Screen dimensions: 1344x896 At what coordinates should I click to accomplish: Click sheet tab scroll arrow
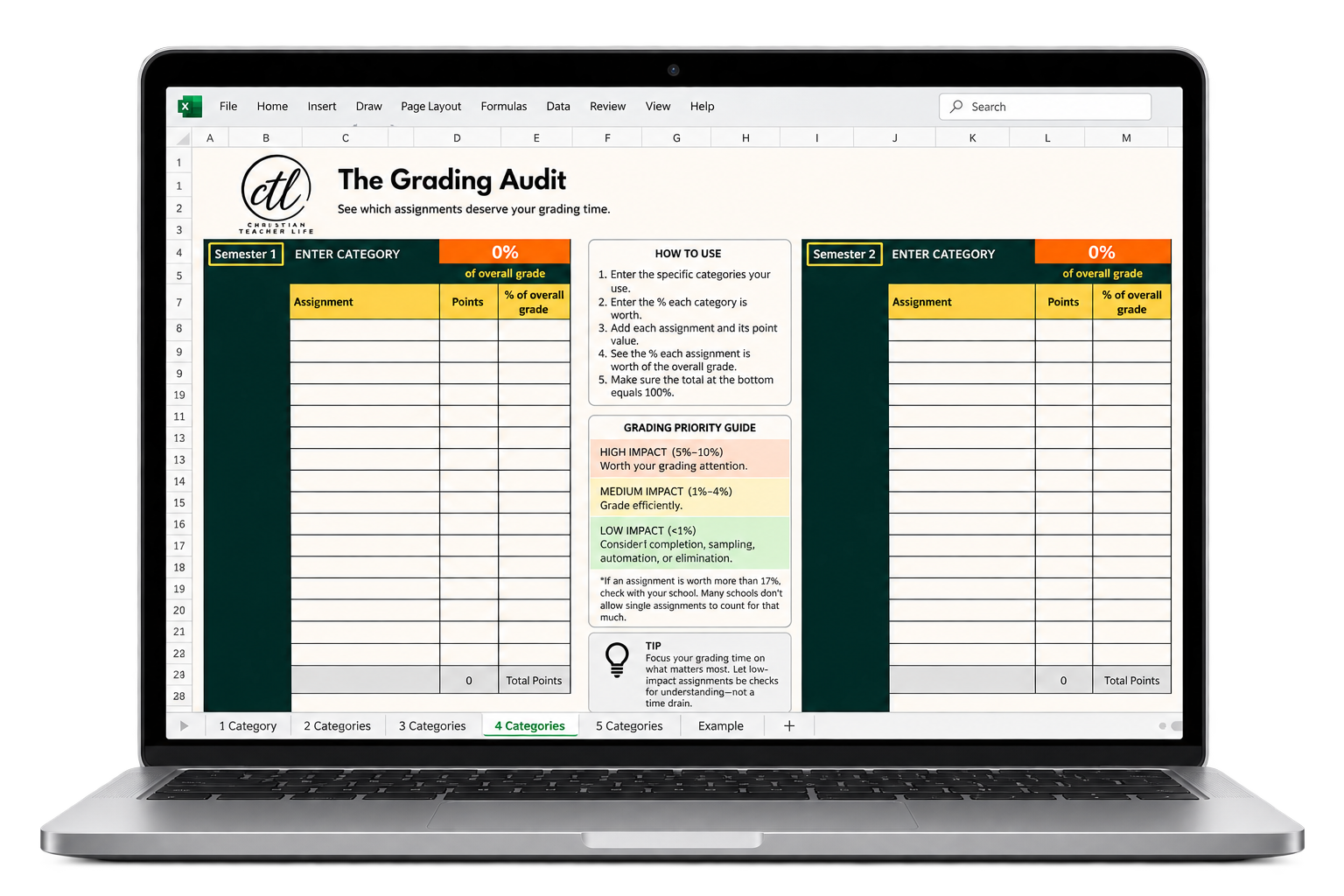(x=184, y=726)
